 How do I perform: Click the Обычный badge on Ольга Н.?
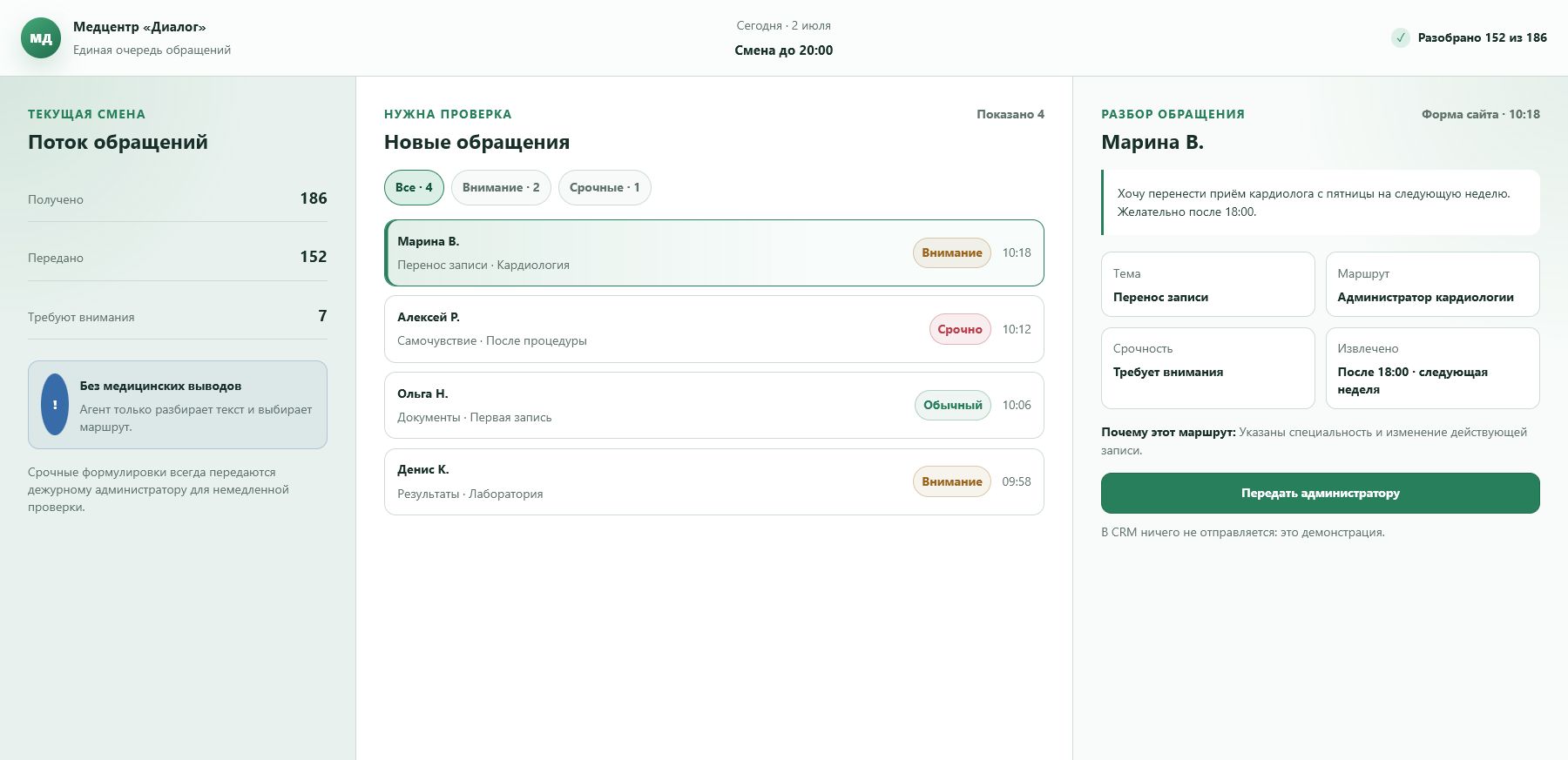(x=953, y=405)
